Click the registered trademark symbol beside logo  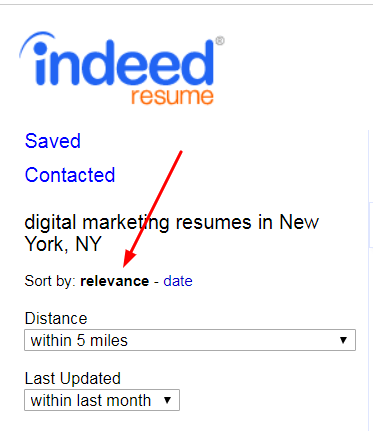(x=220, y=41)
